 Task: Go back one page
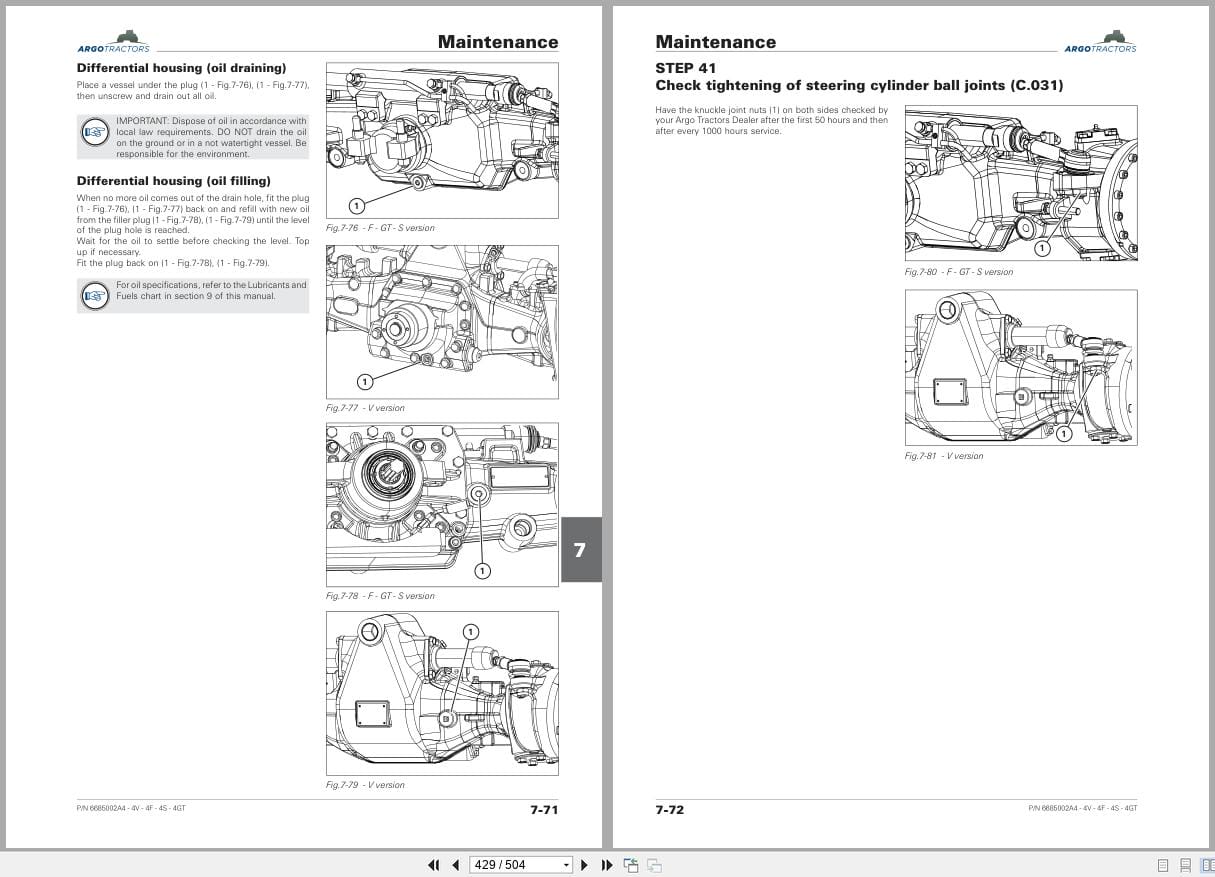(456, 865)
